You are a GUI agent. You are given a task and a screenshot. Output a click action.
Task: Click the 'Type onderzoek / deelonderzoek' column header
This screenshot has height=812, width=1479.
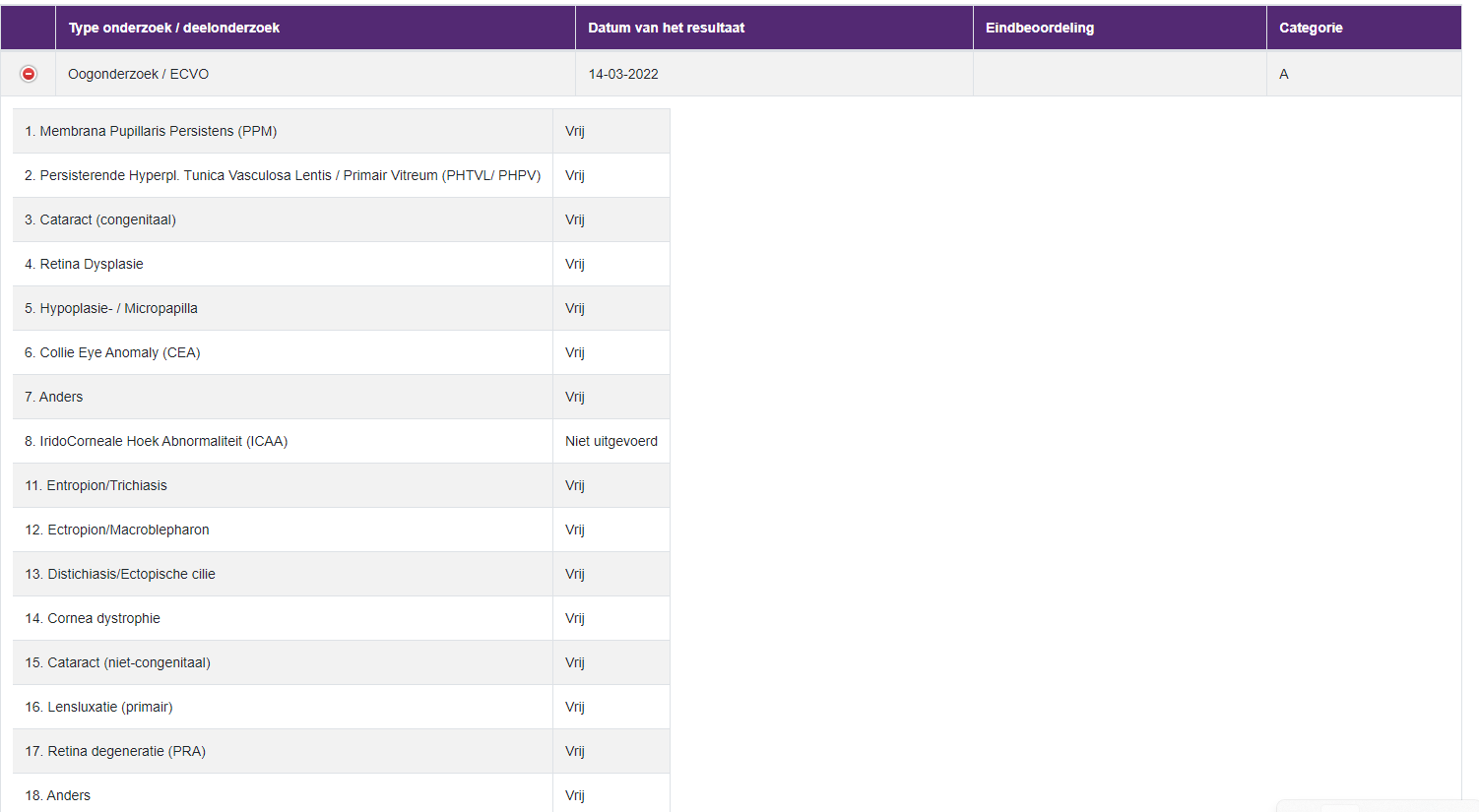(173, 28)
